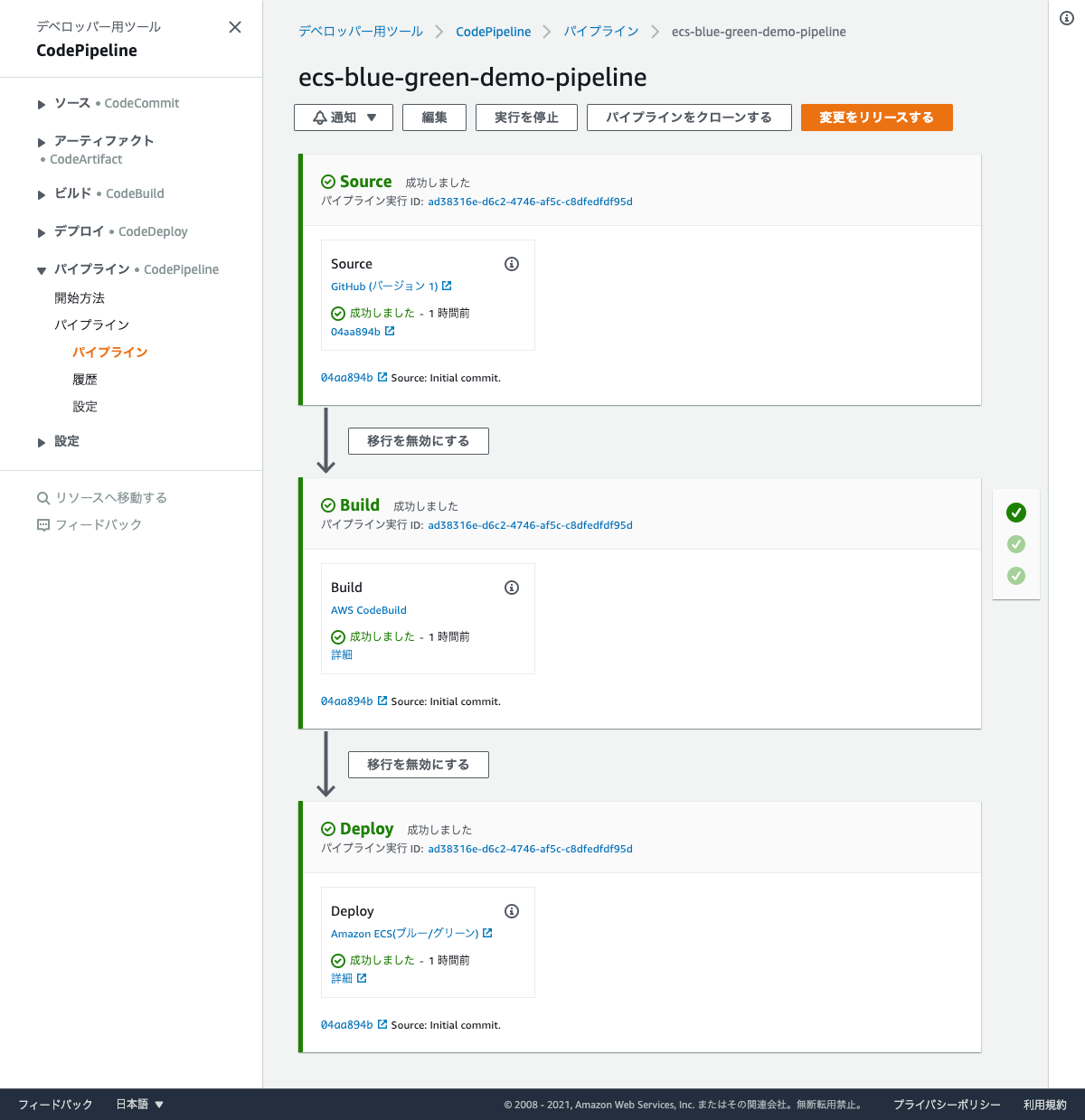Open 利用規約 in footer

(x=1045, y=1105)
